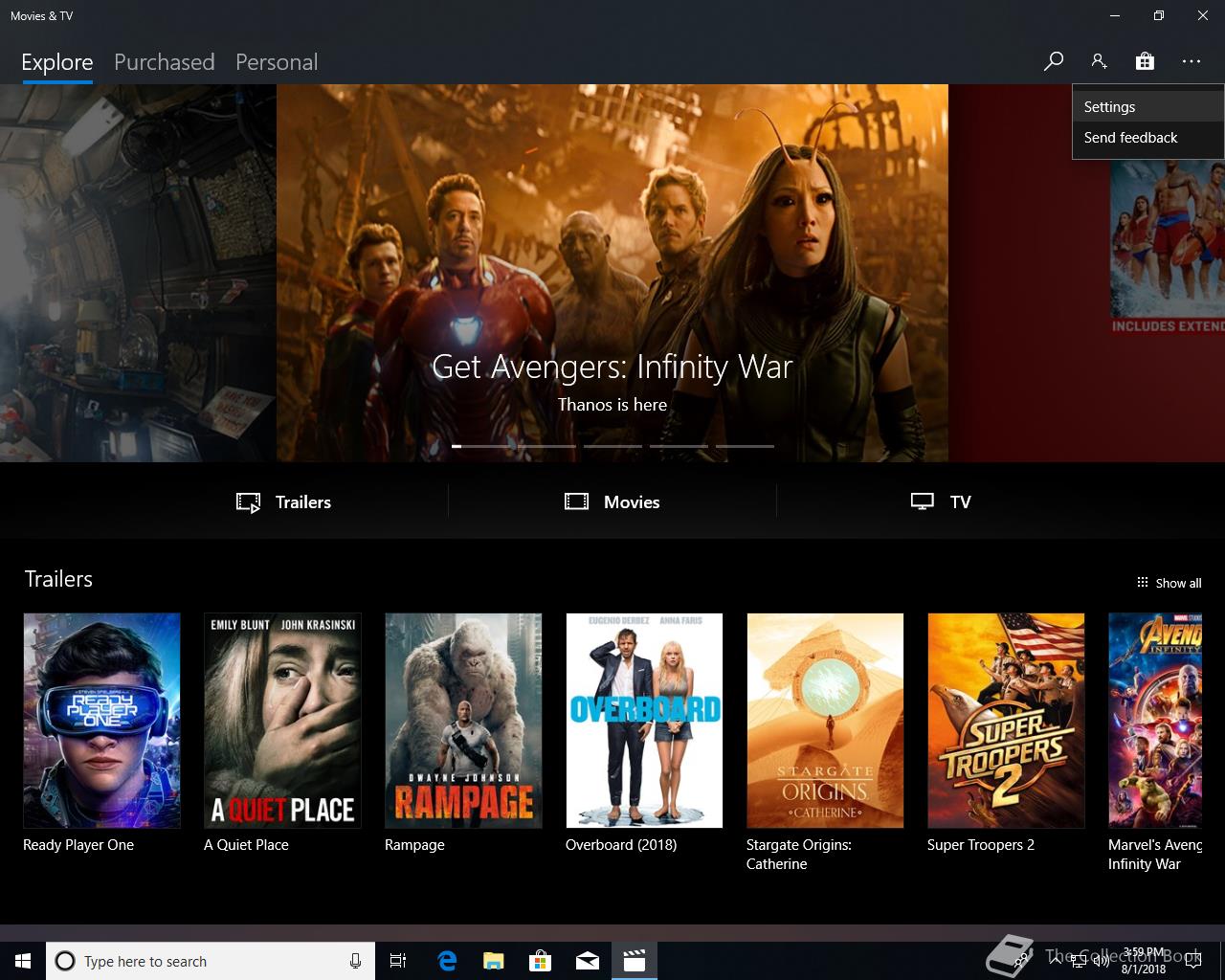The height and width of the screenshot is (980, 1225).
Task: Click the Super Troopers 2 title text
Action: point(981,845)
